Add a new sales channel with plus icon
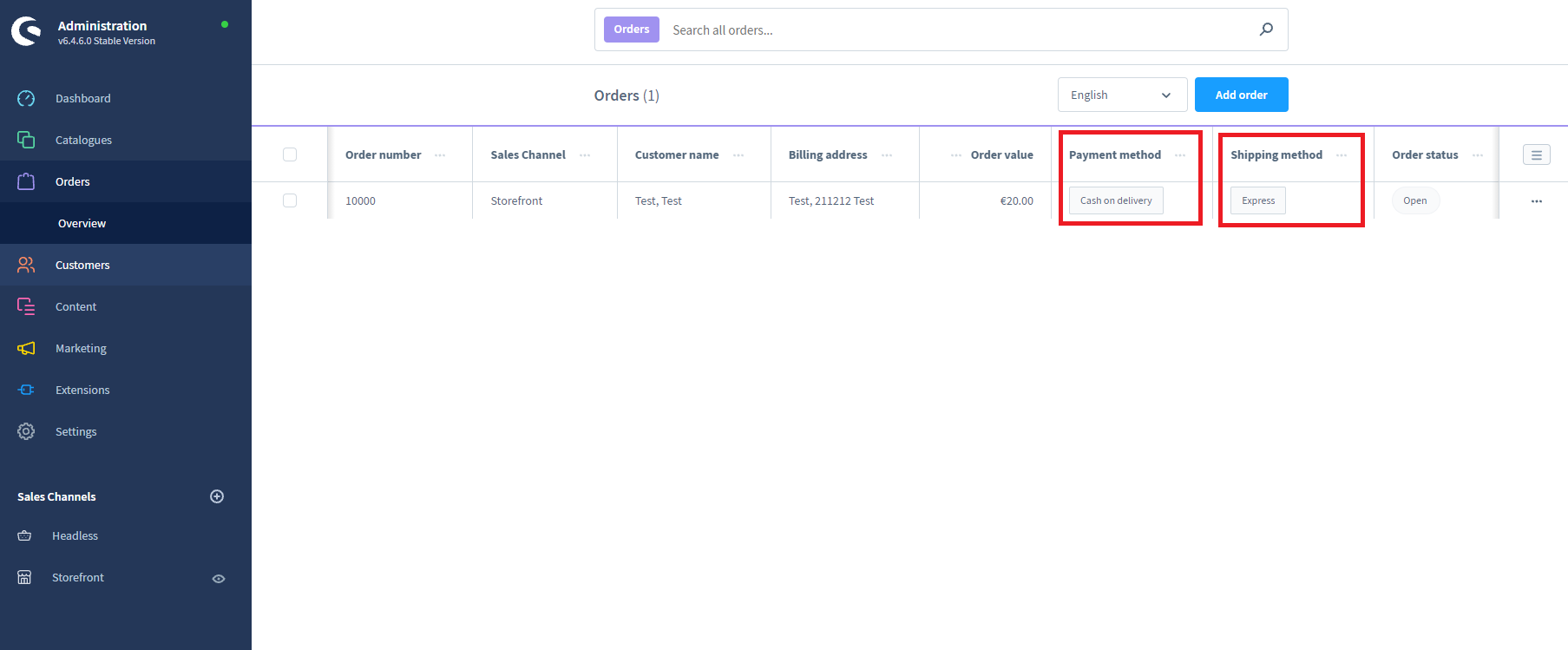Image resolution: width=1568 pixels, height=650 pixels. click(217, 496)
